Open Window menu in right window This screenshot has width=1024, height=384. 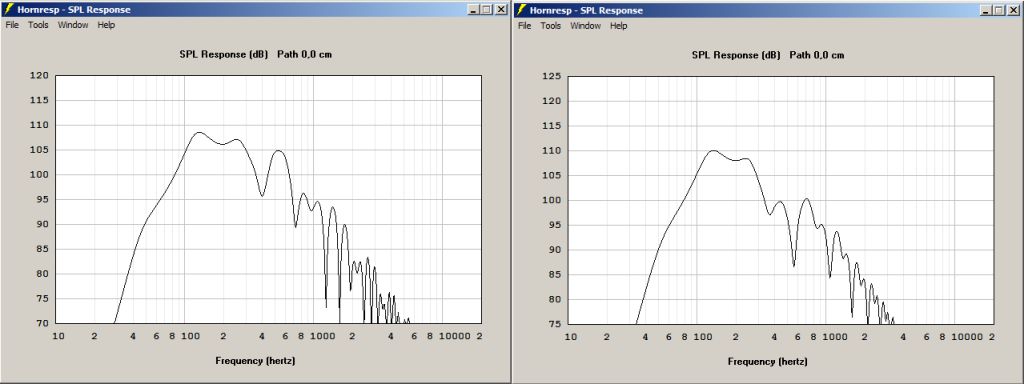point(586,26)
